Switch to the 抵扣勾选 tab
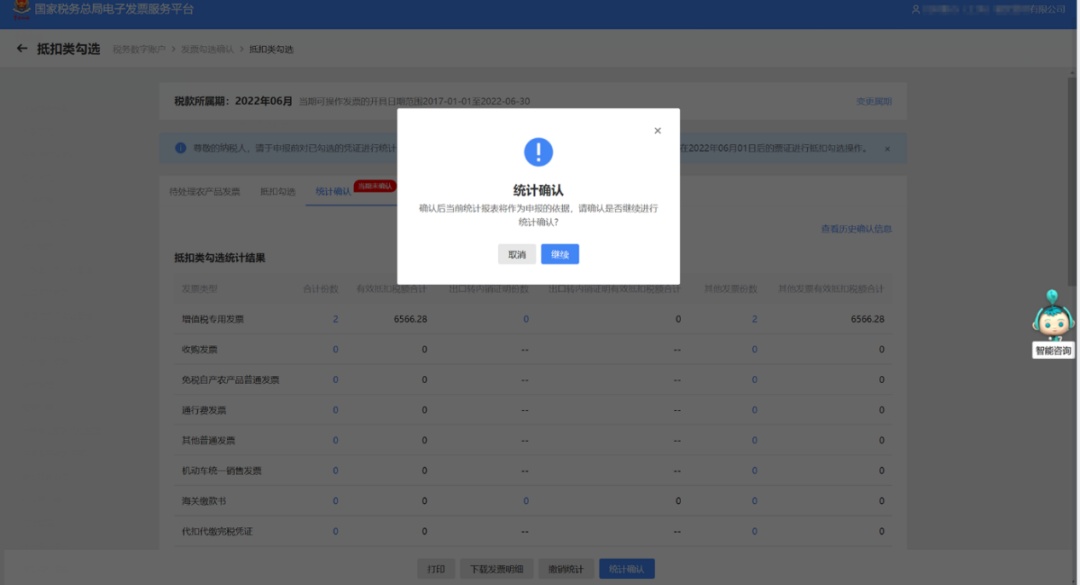Screen dimensions: 1080x585 pyautogui.click(x=278, y=191)
